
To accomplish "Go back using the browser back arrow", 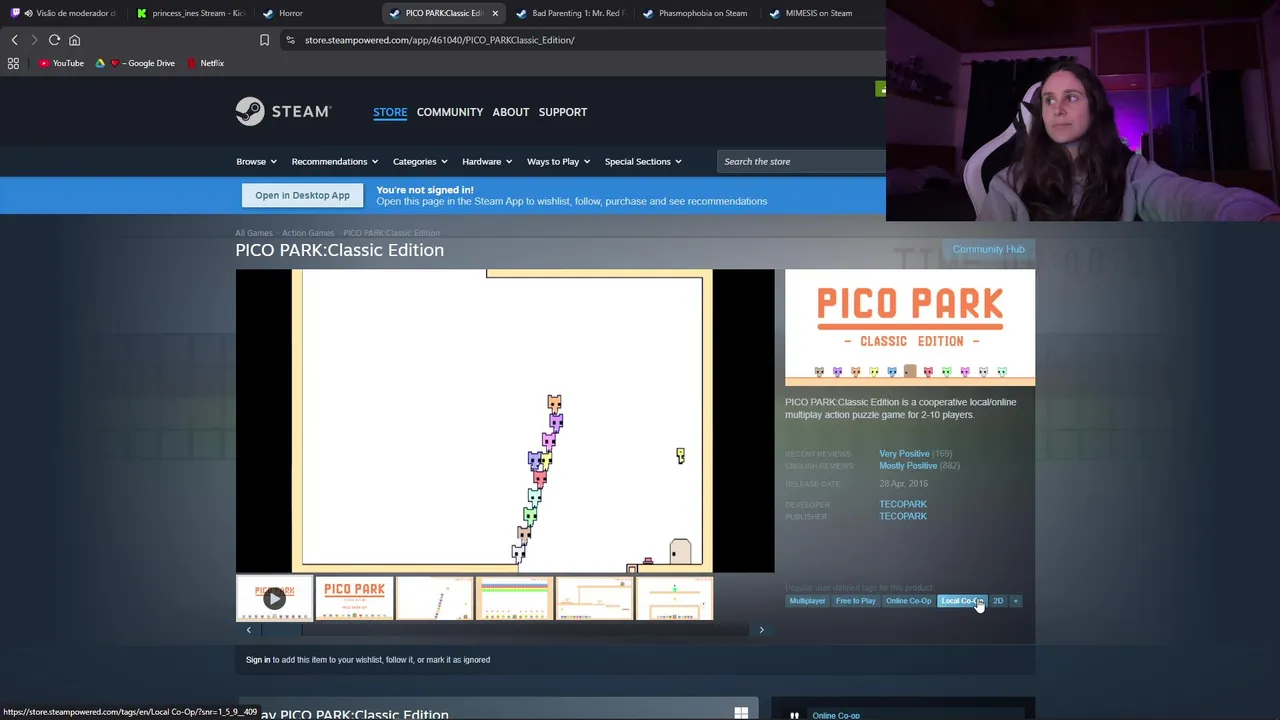I will pyautogui.click(x=14, y=40).
